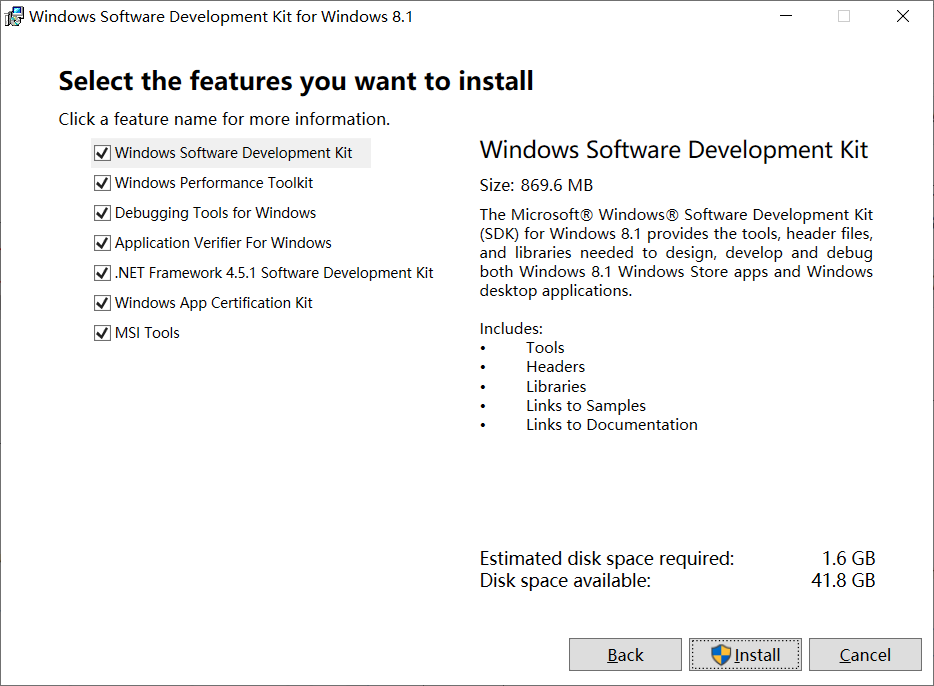Select the Windows Performance Toolkit feature name
Screen dimensions: 934x686
point(214,183)
